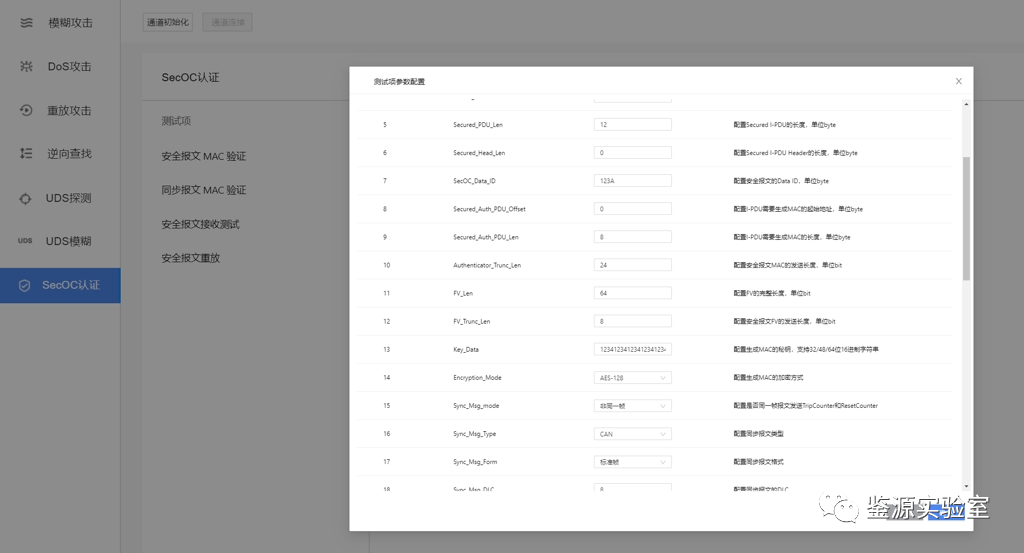Select 安全报文 MAC 验证 test item
The width and height of the screenshot is (1024, 553).
203,157
